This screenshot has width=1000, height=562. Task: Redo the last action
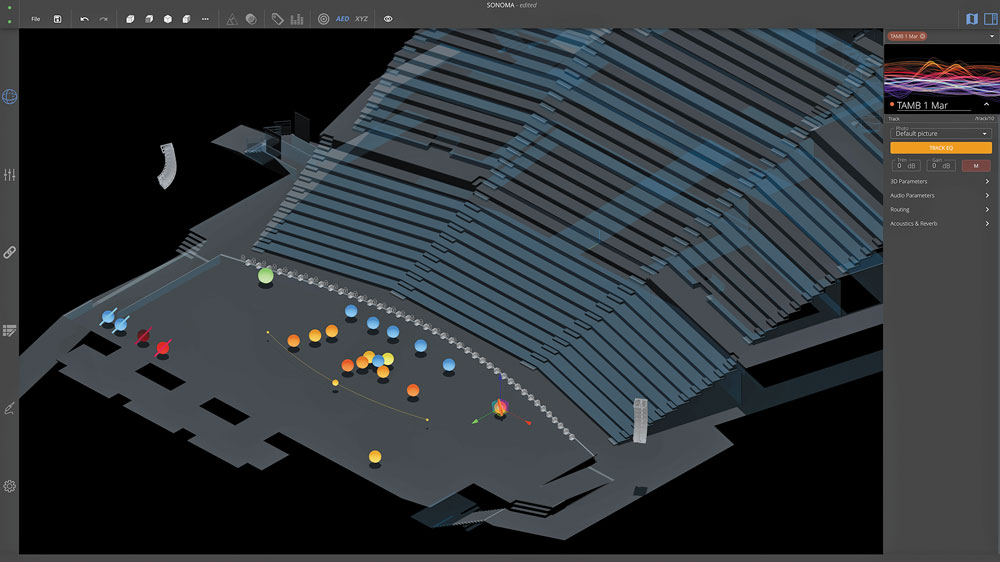pyautogui.click(x=103, y=19)
